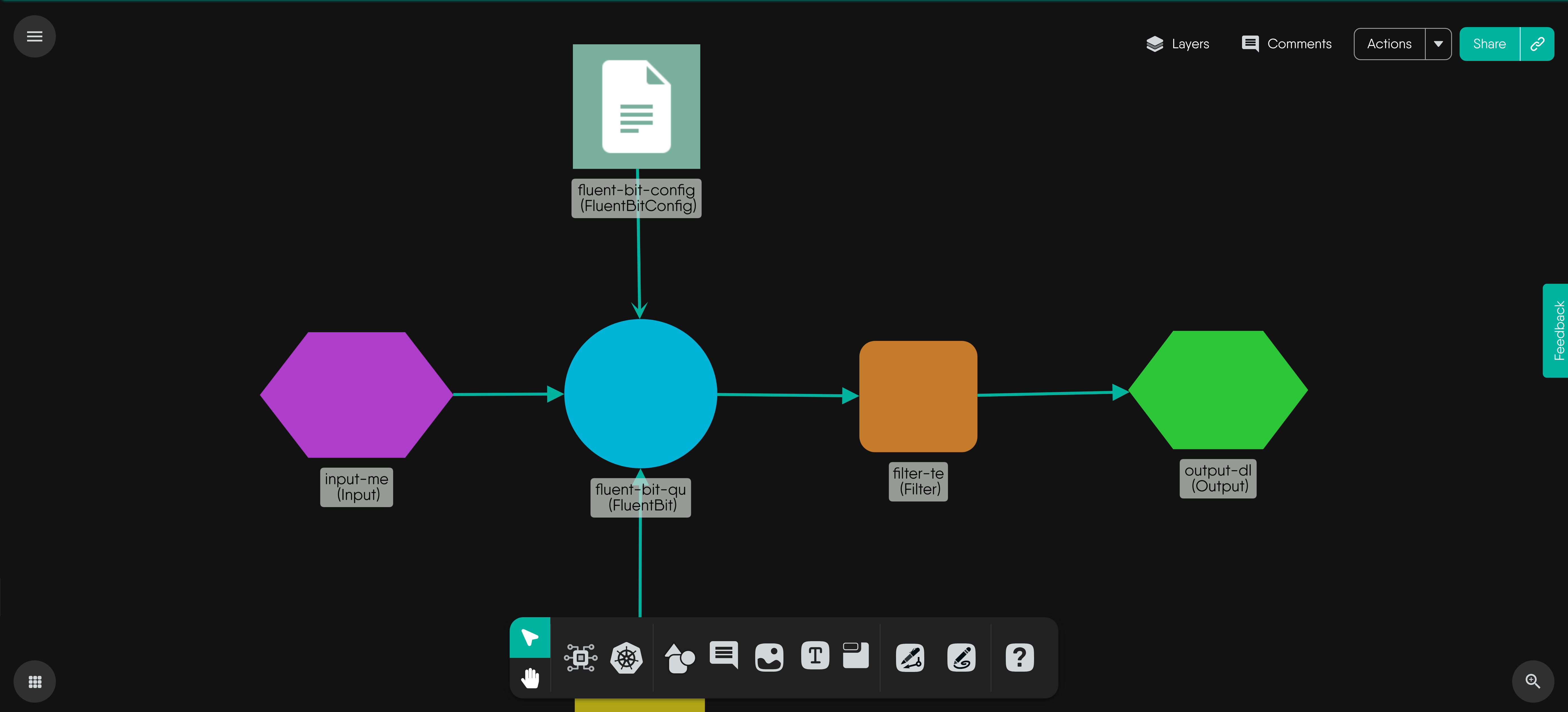1568x712 pixels.
Task: Switch to the hand pan tool
Action: [x=529, y=677]
